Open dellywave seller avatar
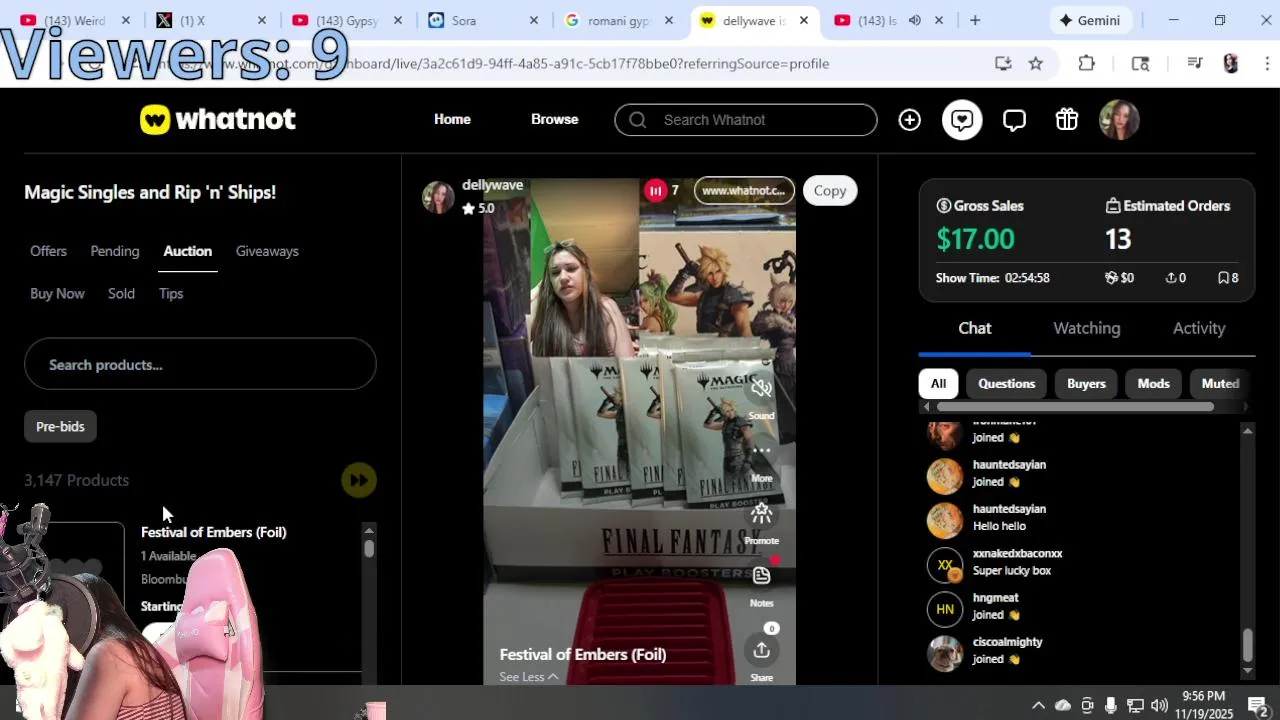Image resolution: width=1280 pixels, height=720 pixels. point(438,197)
